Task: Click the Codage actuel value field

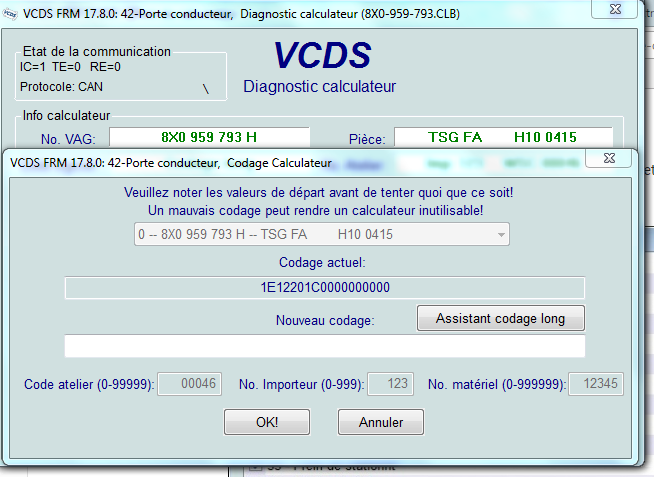Action: click(x=325, y=287)
